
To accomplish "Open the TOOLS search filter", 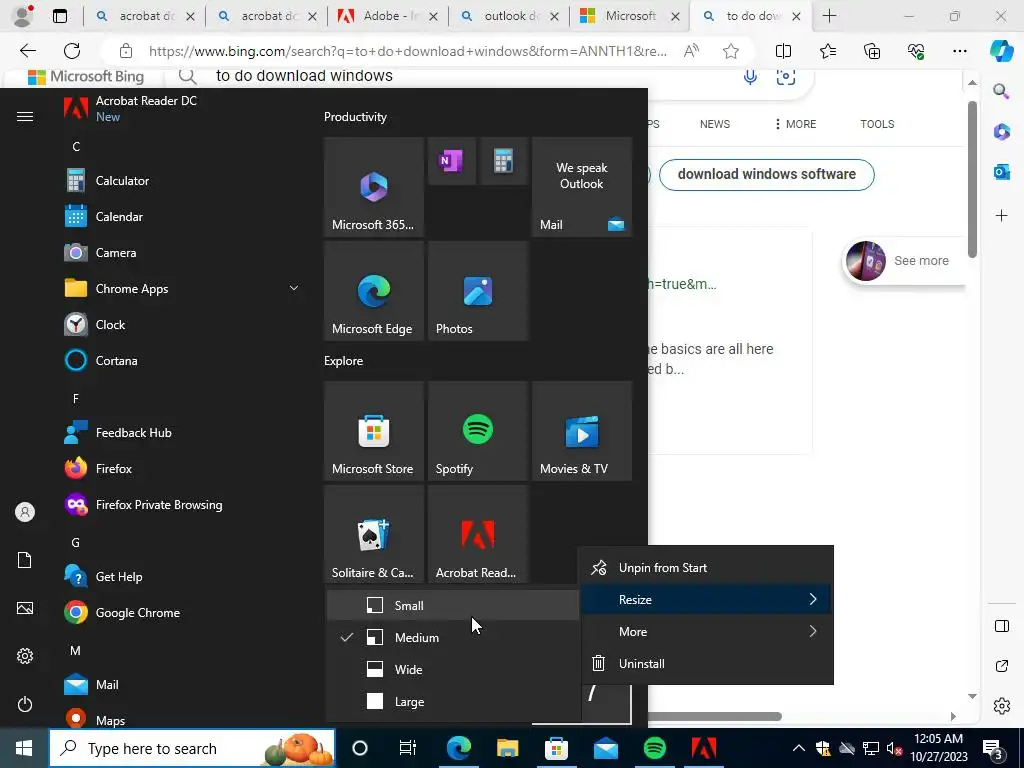I will pyautogui.click(x=877, y=124).
